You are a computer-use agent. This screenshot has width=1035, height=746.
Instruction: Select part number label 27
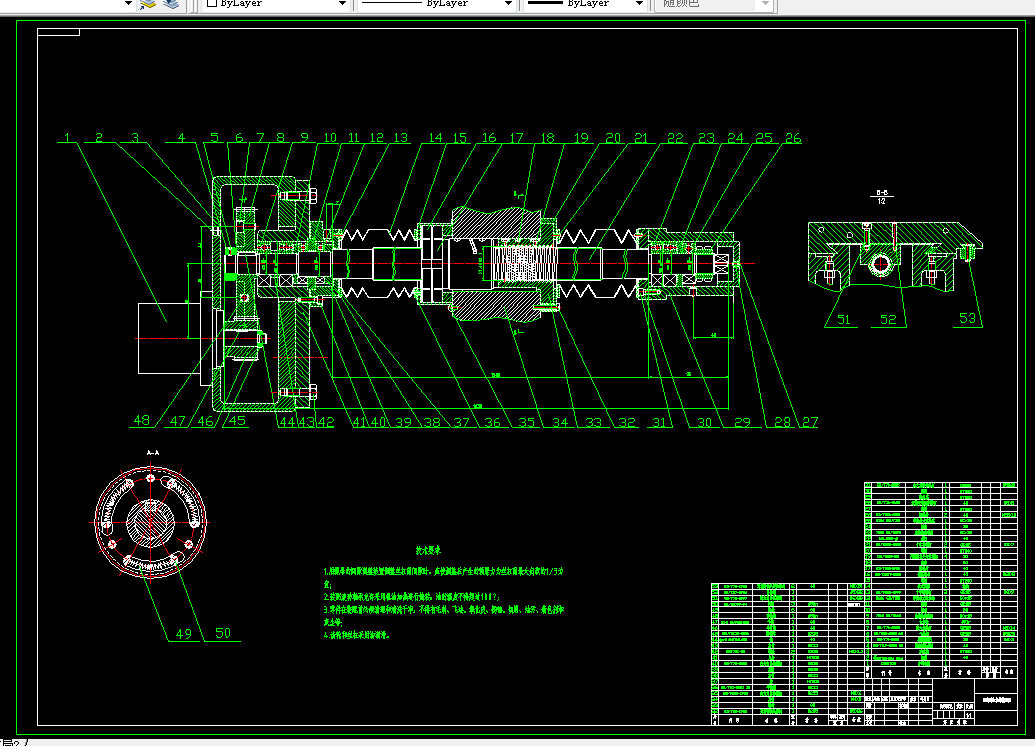click(810, 421)
